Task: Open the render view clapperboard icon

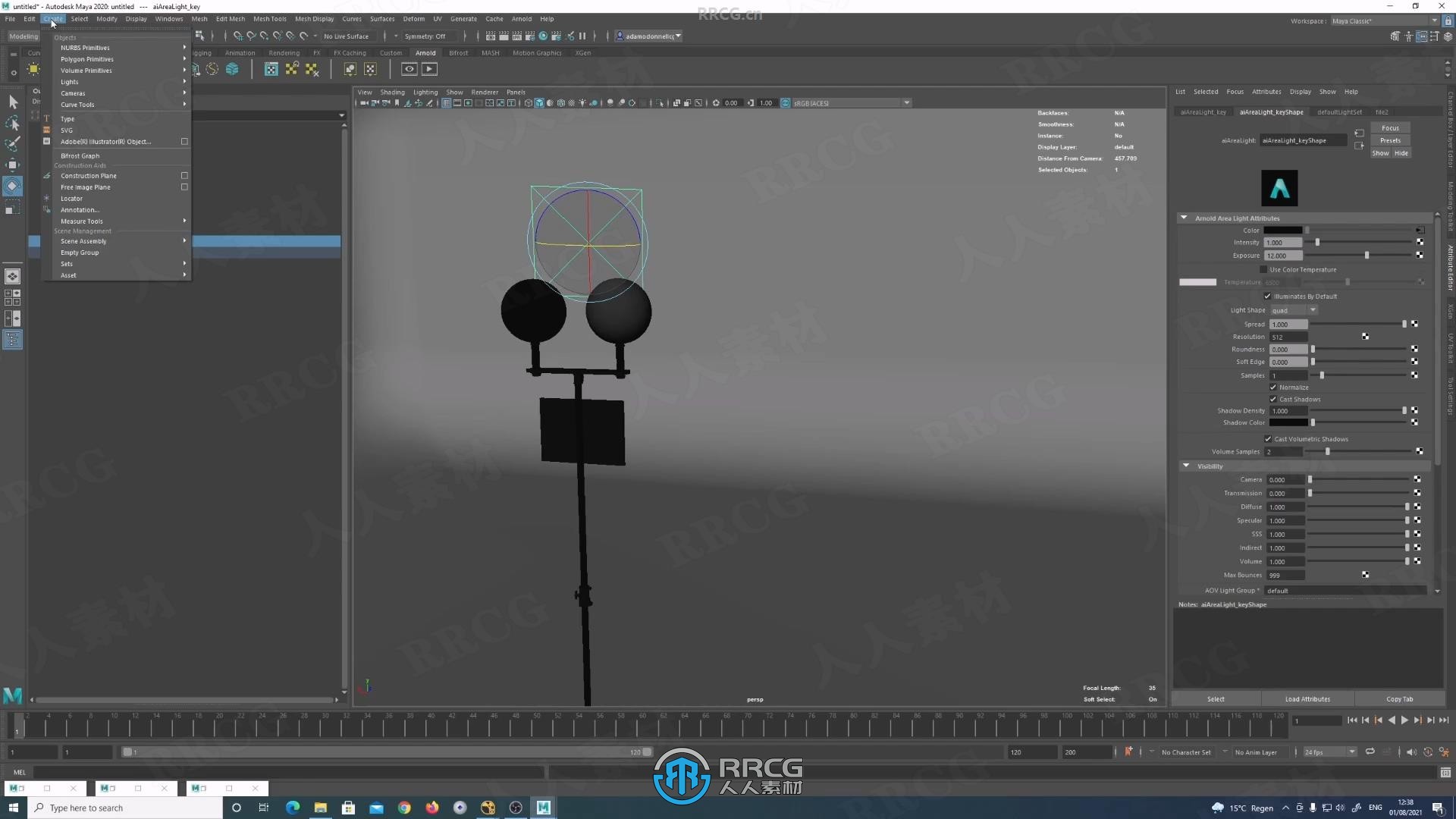Action: coord(491,36)
